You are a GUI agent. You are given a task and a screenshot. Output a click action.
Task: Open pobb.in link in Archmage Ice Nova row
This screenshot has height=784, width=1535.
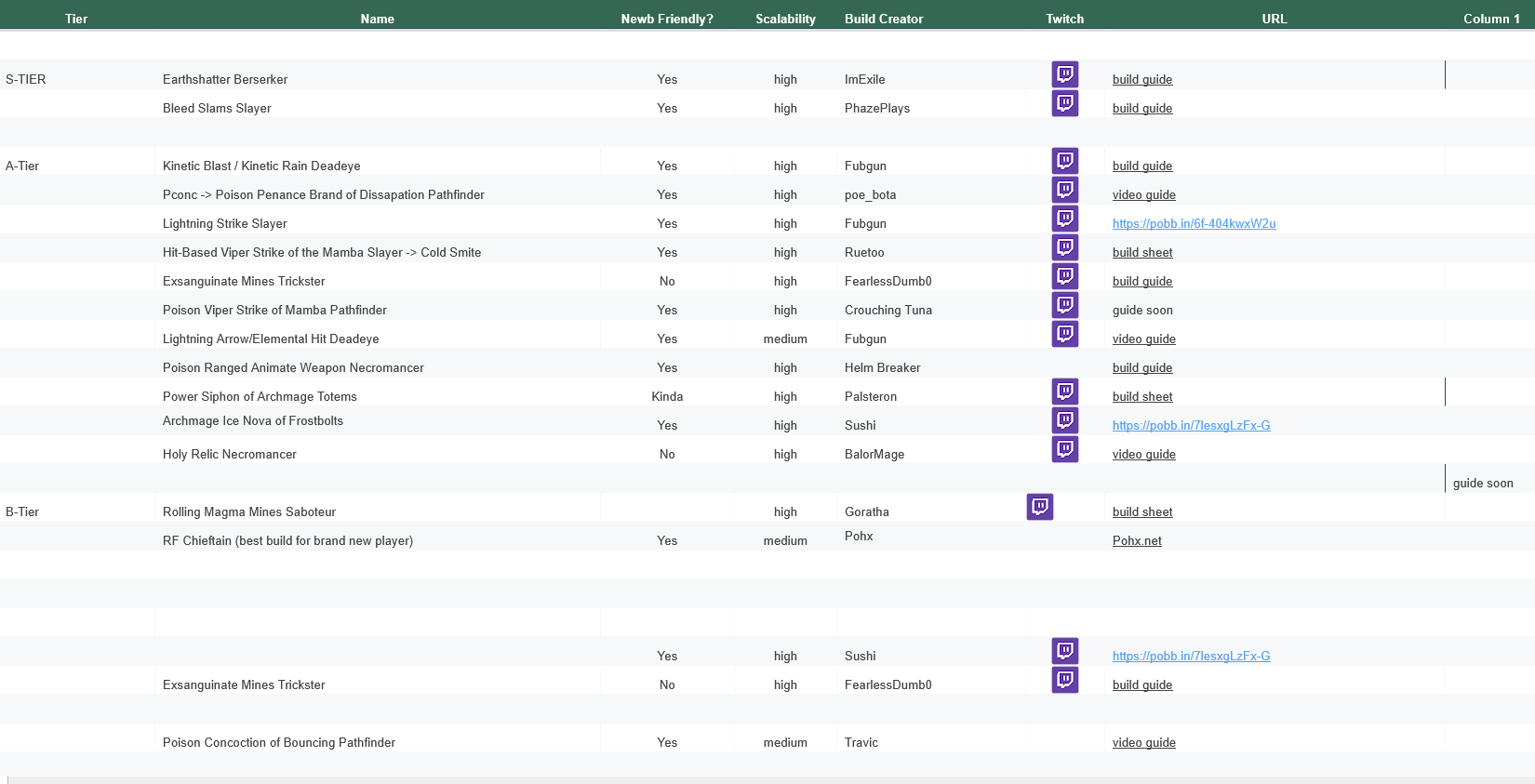coord(1192,426)
